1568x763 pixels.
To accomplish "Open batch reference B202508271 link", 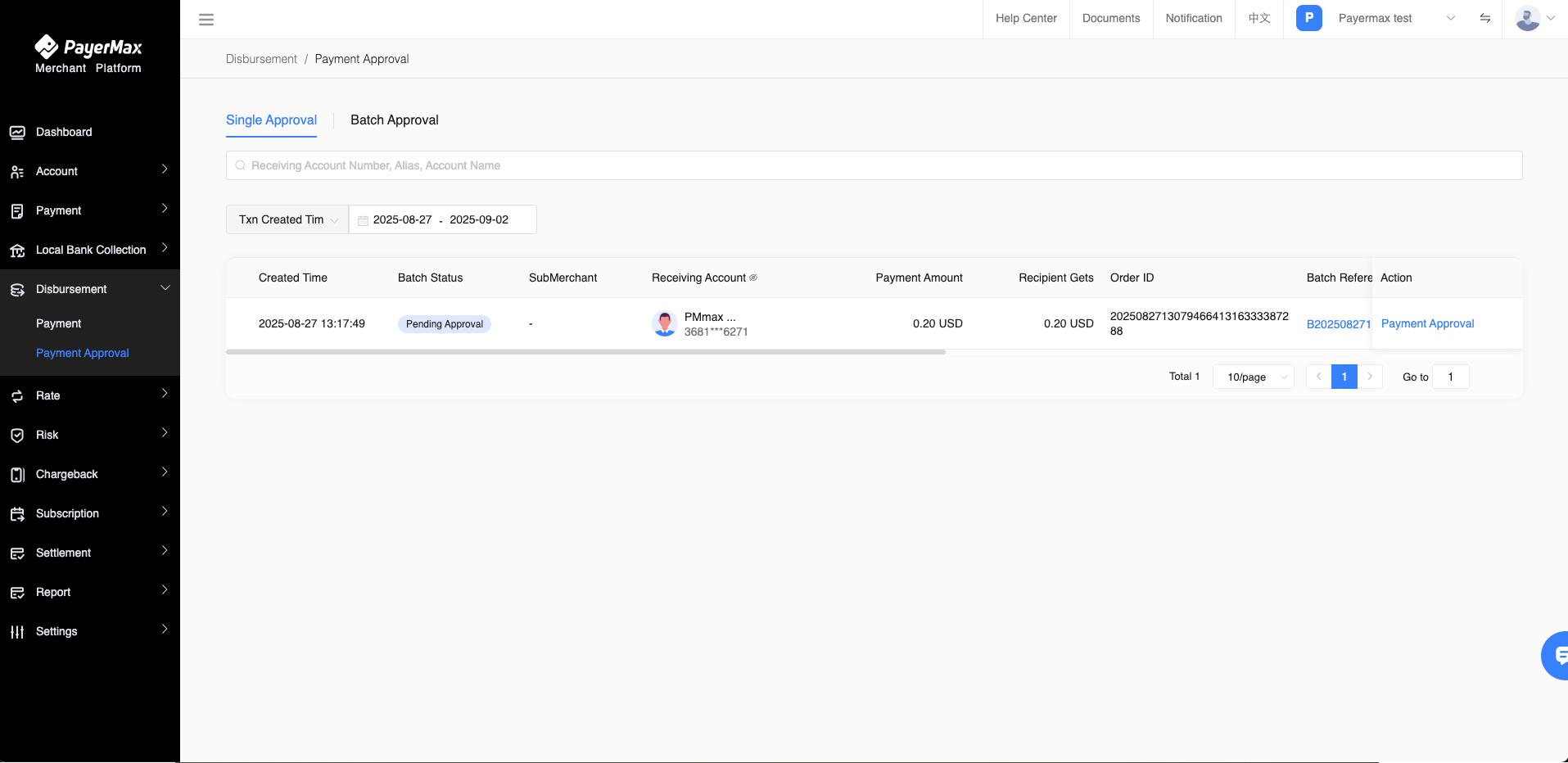I will pyautogui.click(x=1338, y=324).
